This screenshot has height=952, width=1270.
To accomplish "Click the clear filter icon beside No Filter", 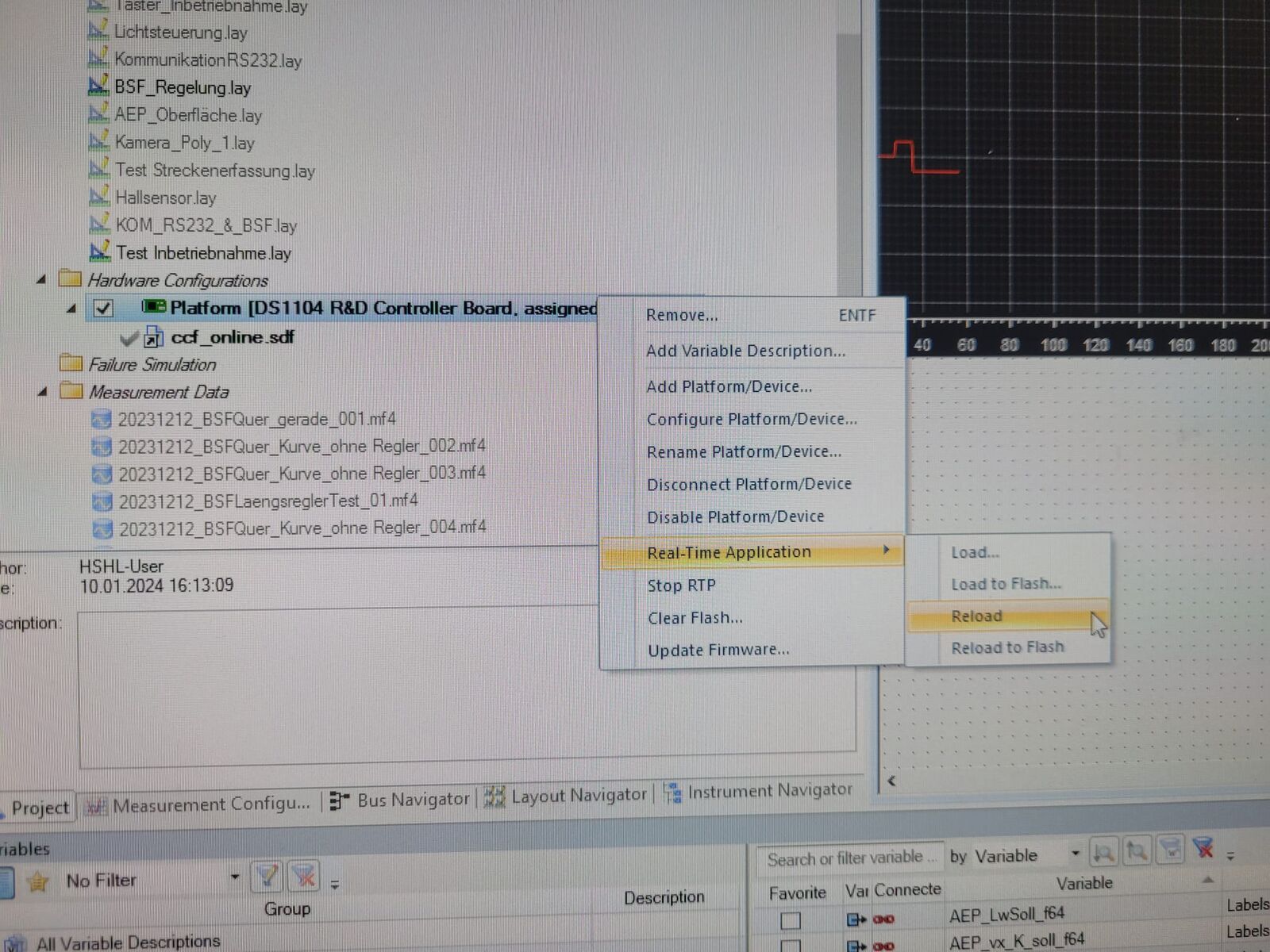I will click(x=303, y=877).
